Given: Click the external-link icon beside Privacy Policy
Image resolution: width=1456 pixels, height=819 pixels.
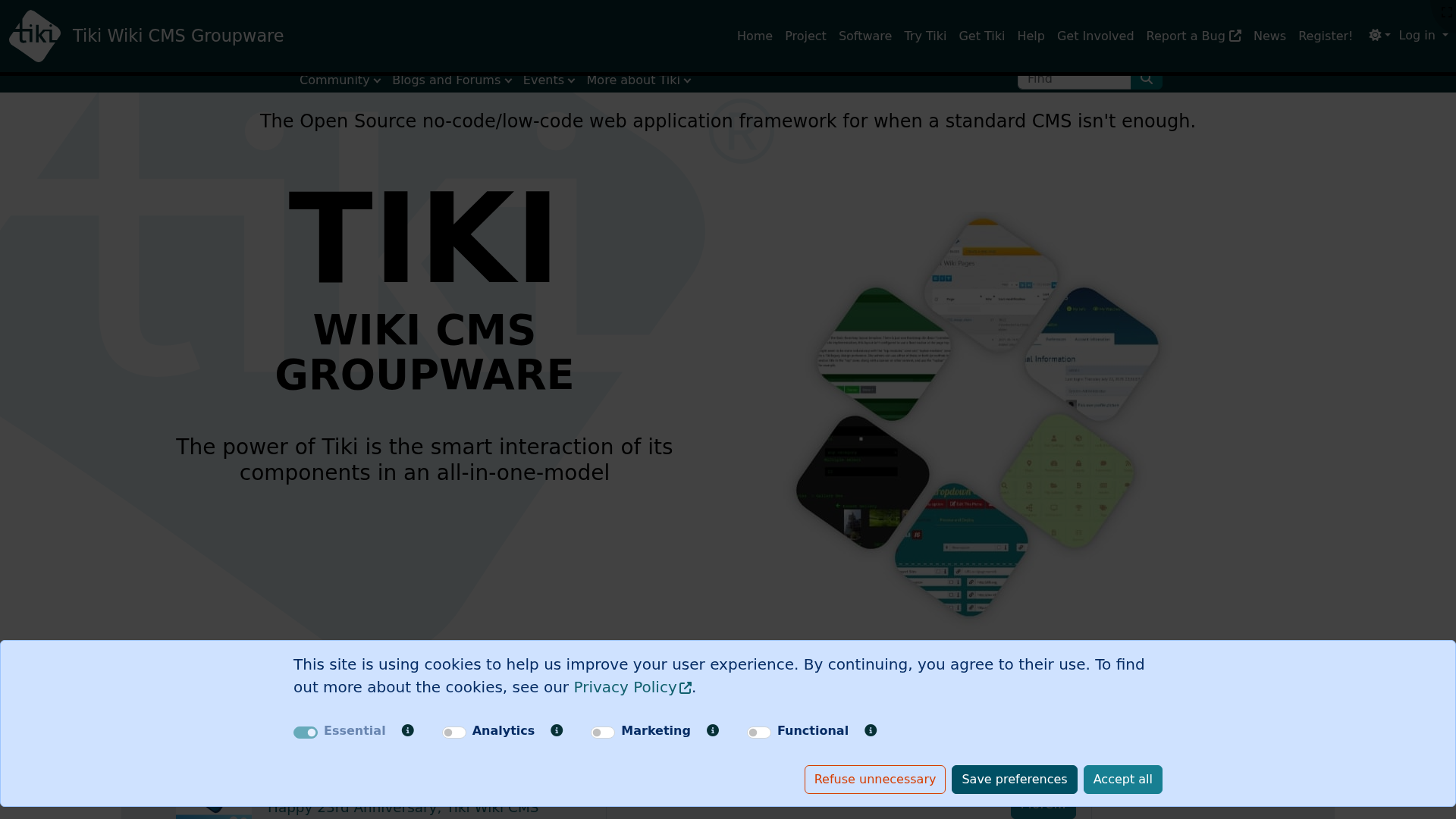Looking at the screenshot, I should tap(686, 688).
